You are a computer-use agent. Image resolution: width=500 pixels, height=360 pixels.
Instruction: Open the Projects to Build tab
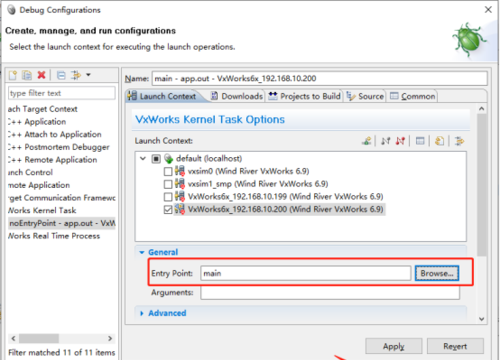tap(304, 96)
